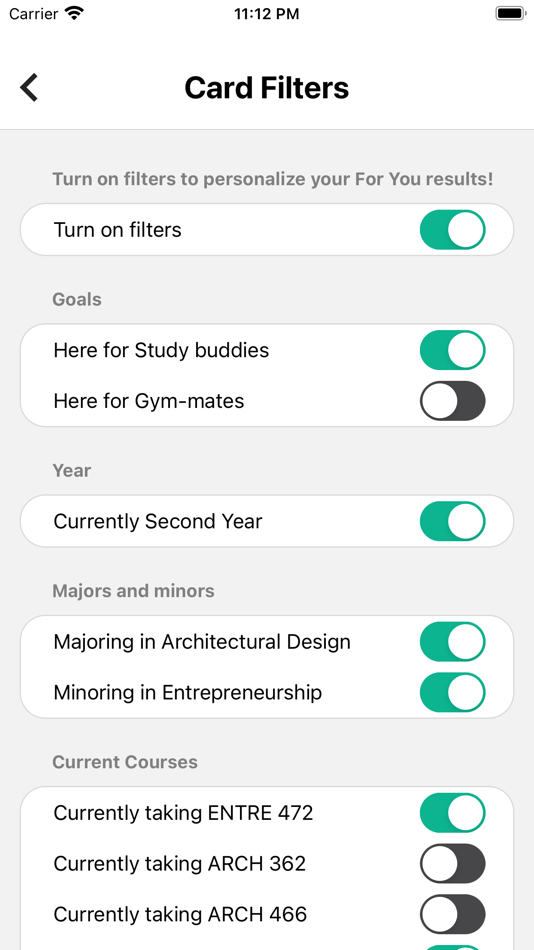This screenshot has height=950, width=534.
Task: Tap the personalize For You results hint
Action: [x=273, y=179]
